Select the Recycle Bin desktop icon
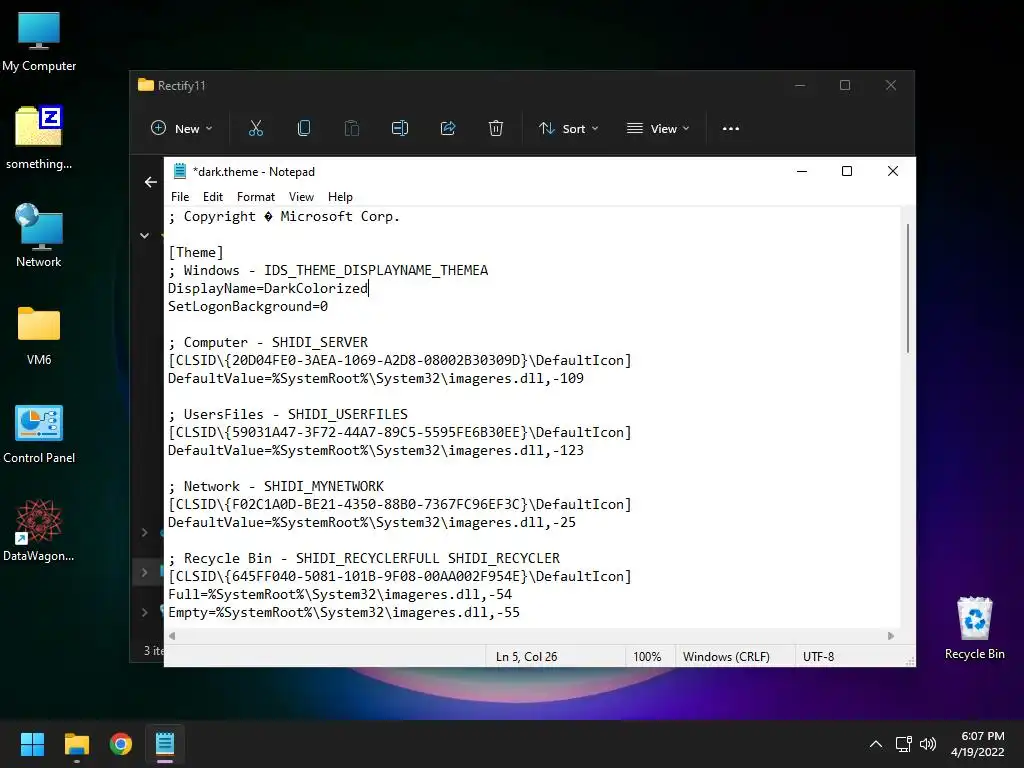The height and width of the screenshot is (768, 1024). [974, 628]
